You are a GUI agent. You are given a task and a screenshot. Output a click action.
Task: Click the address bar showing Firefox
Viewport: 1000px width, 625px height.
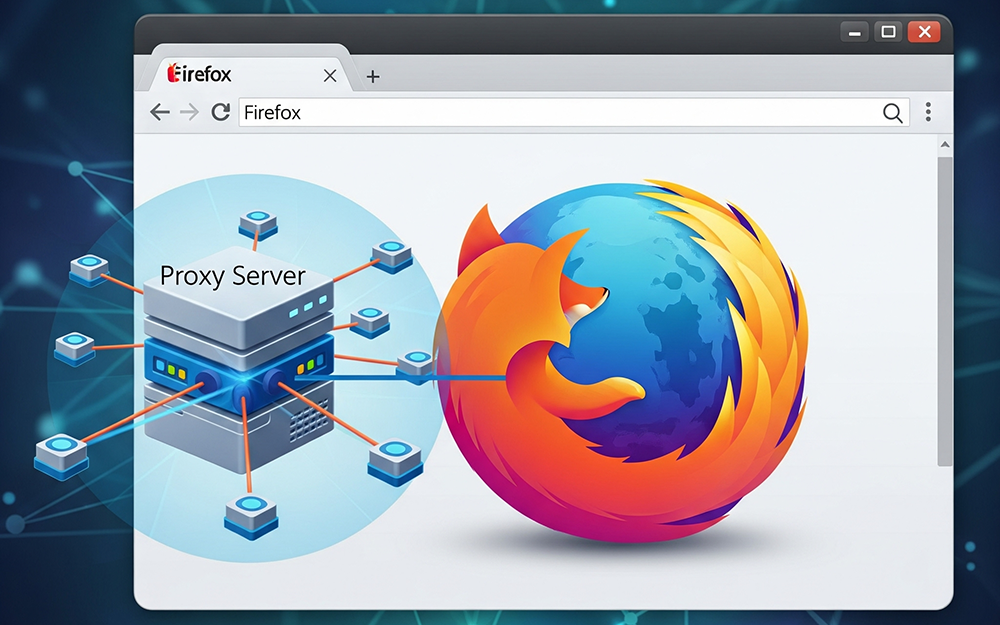tap(574, 113)
